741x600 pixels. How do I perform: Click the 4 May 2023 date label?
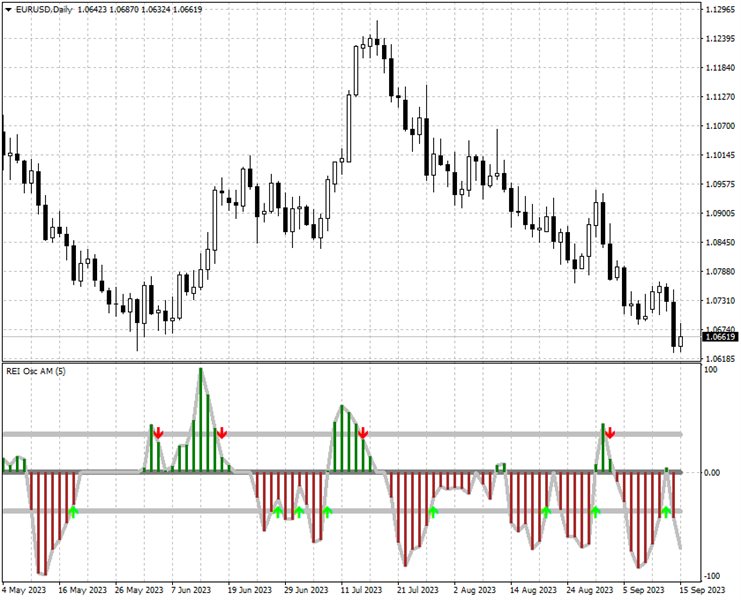point(24,590)
